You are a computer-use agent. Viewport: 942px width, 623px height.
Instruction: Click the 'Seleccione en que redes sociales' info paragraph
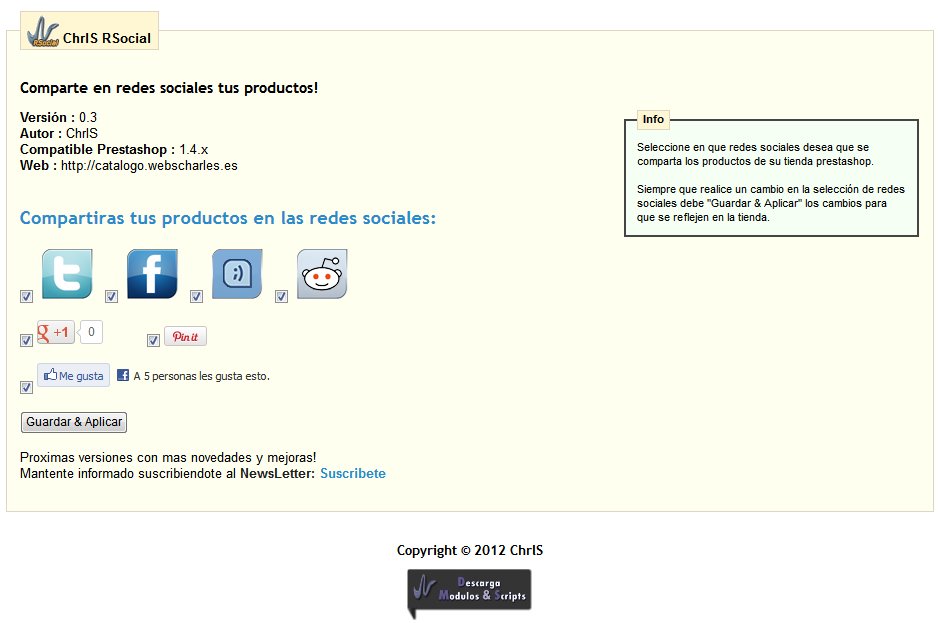[755, 154]
